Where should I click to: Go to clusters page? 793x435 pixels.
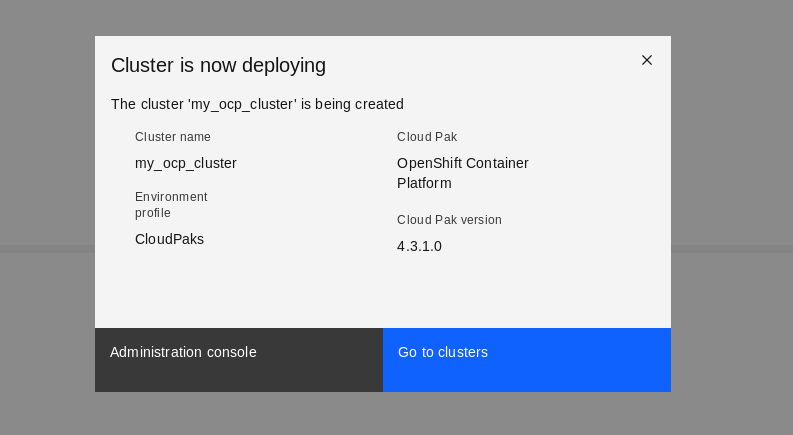point(527,360)
